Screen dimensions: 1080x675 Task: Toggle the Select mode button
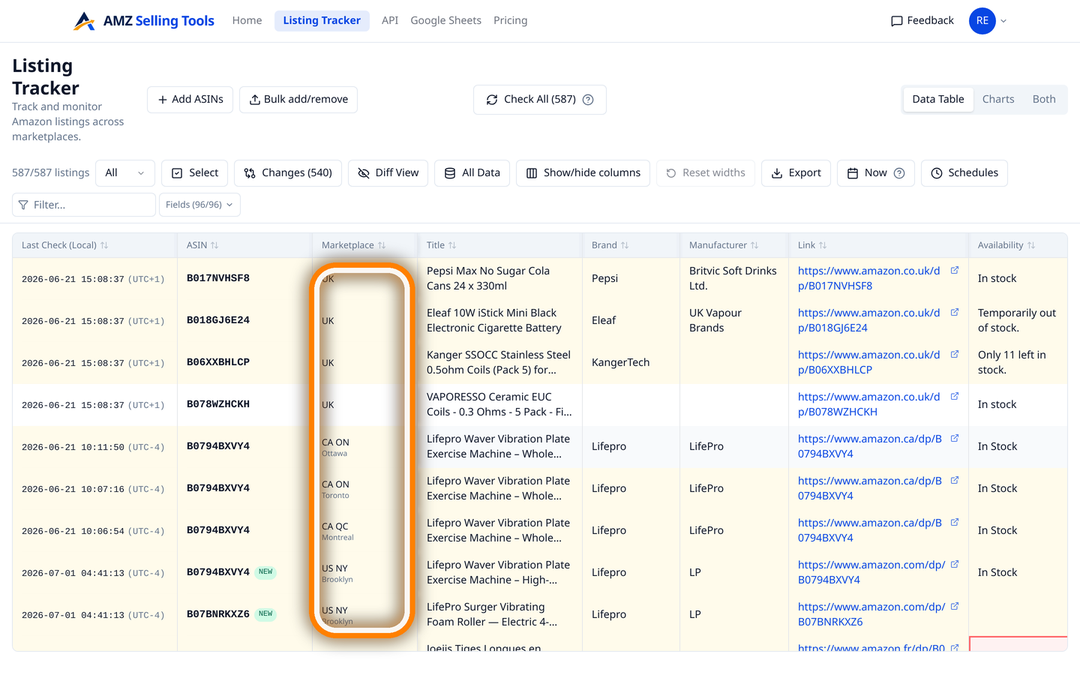[x=195, y=173]
